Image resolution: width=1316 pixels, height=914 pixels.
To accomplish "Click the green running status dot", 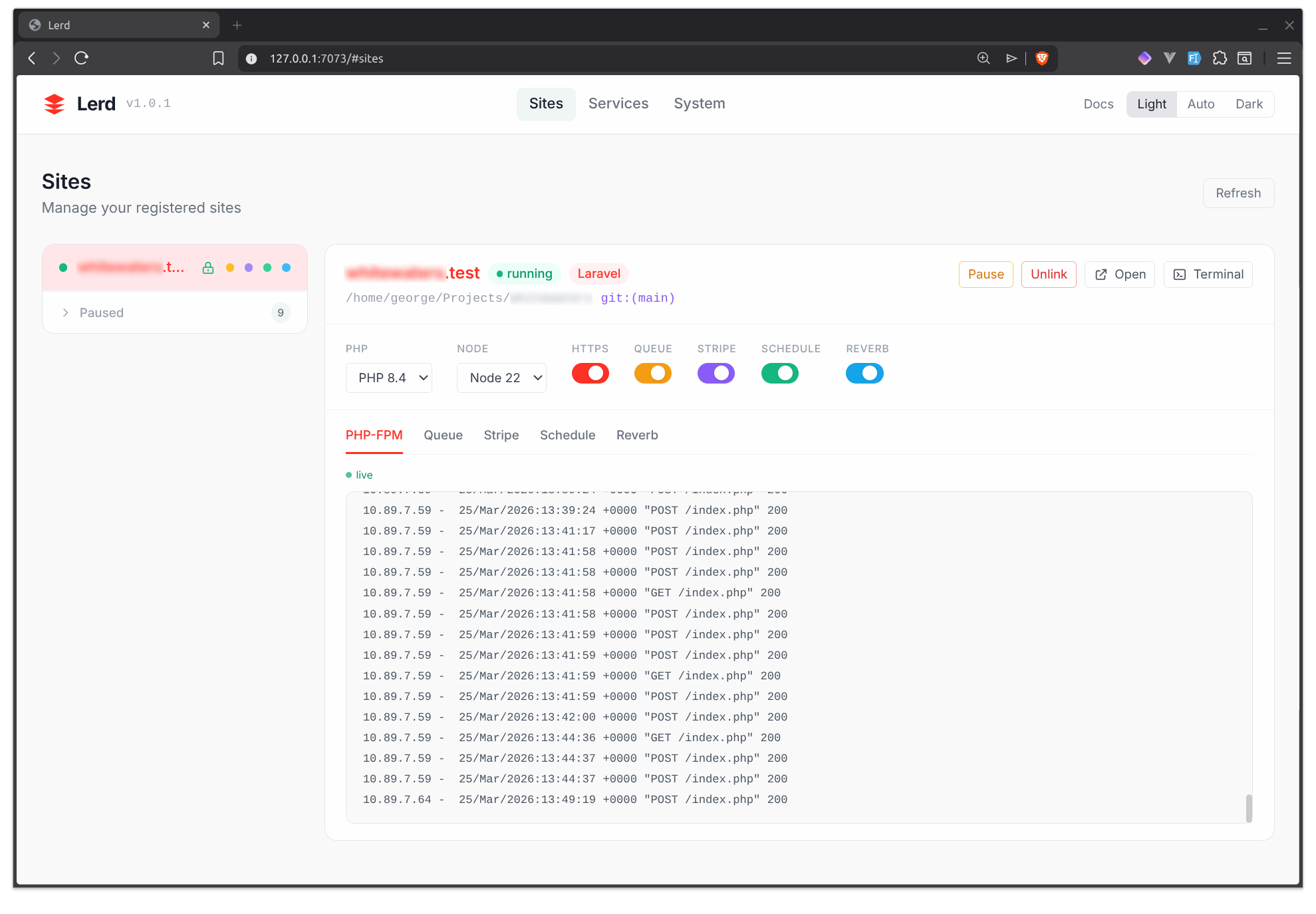I will point(500,273).
